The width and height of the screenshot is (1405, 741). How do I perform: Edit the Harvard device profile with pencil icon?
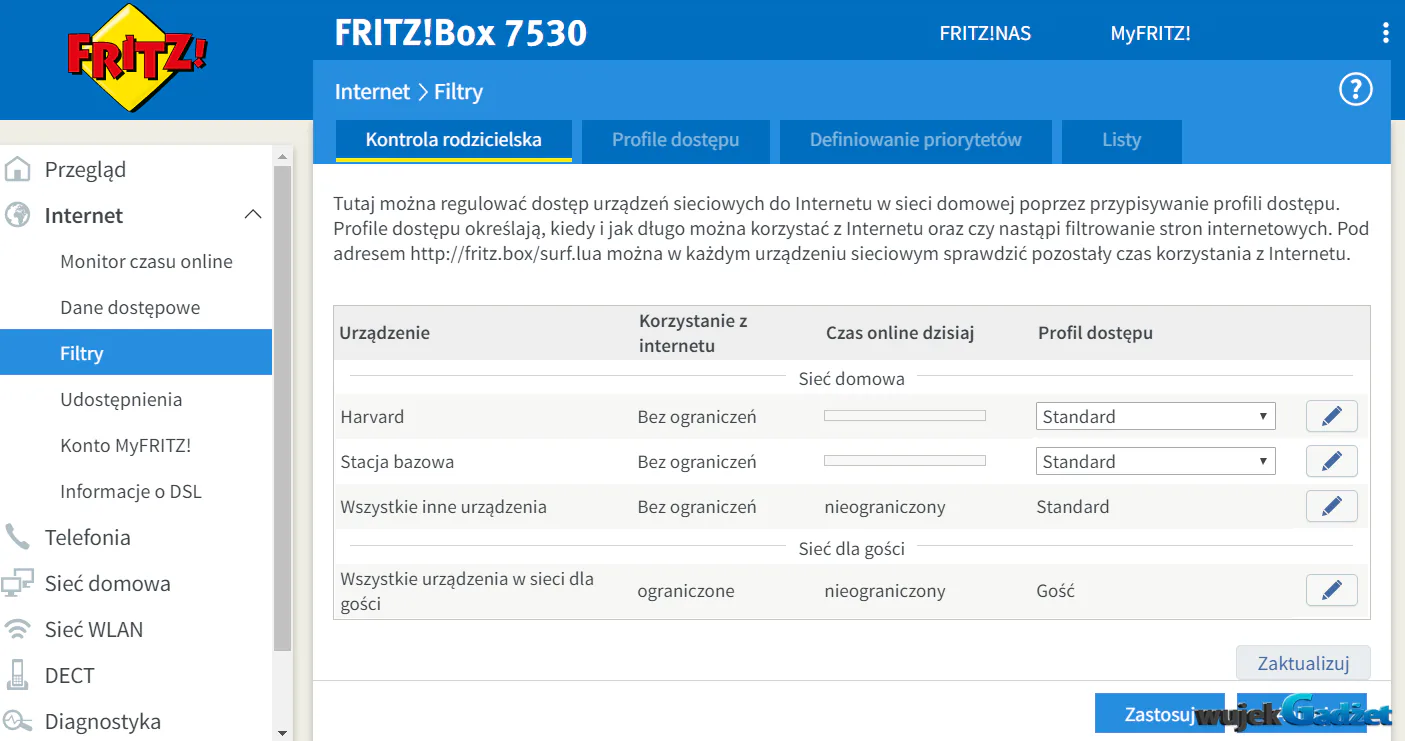1331,416
